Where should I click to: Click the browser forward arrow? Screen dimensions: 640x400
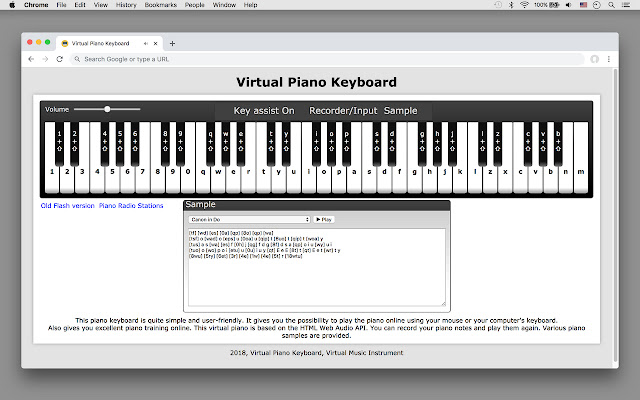click(45, 59)
